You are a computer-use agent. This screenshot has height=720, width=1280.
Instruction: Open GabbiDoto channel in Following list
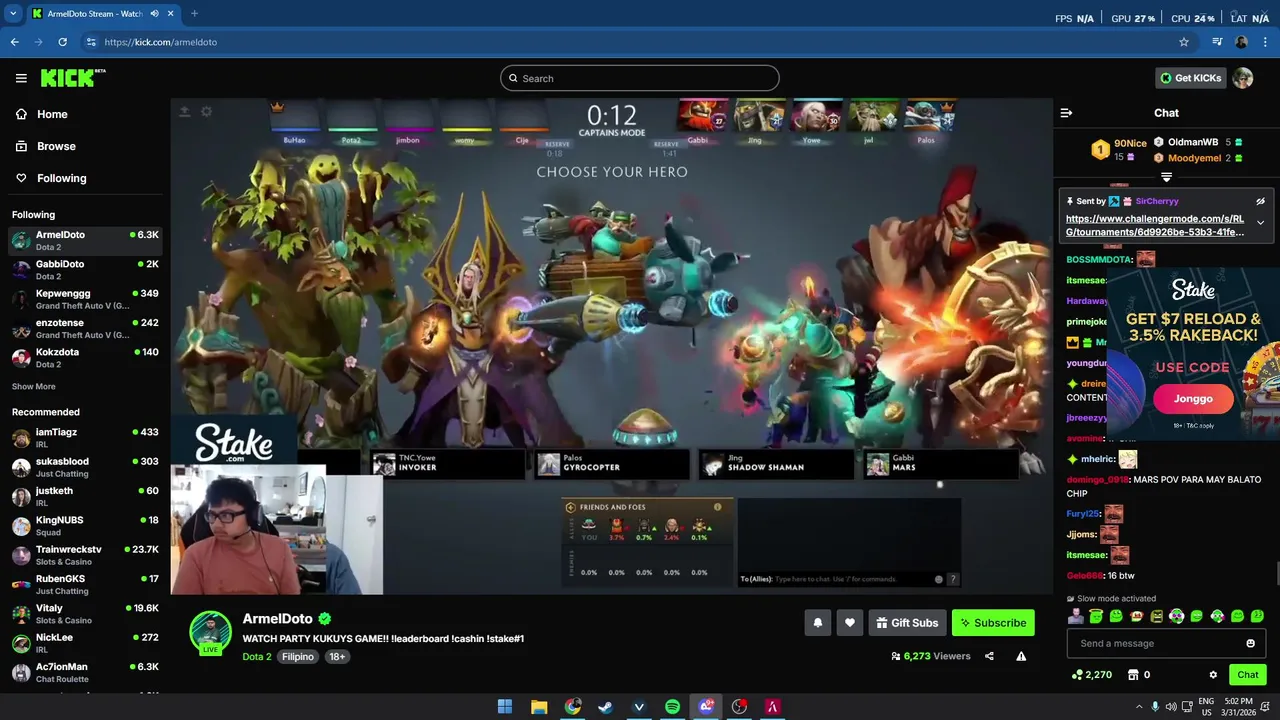(x=85, y=270)
